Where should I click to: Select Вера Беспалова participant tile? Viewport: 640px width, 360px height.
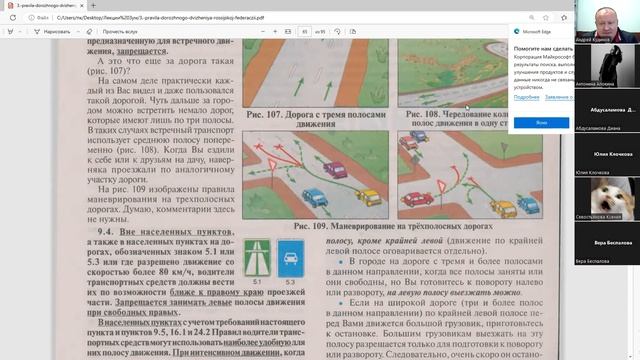tap(607, 243)
